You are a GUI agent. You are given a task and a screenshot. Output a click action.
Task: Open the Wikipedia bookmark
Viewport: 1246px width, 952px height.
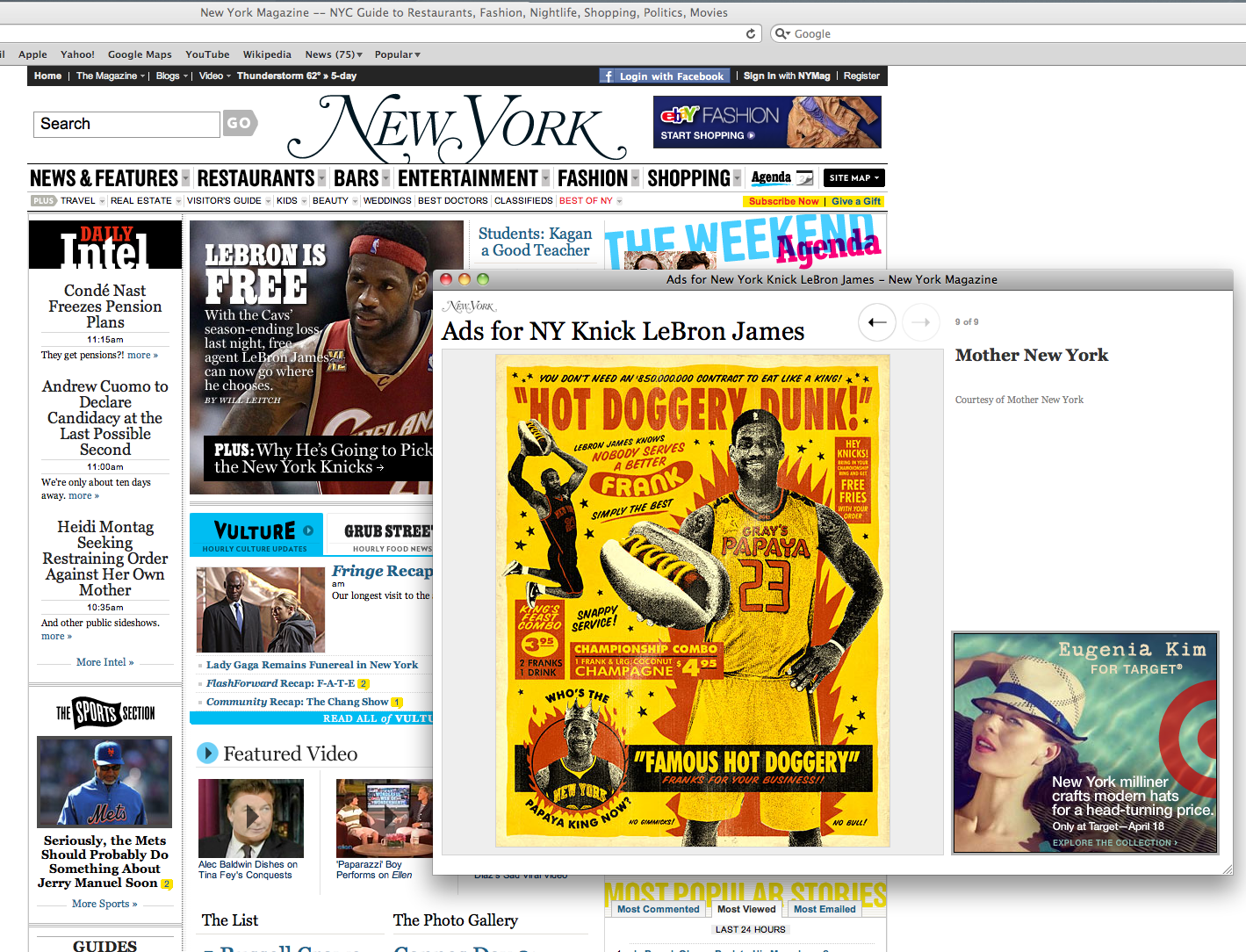(267, 54)
